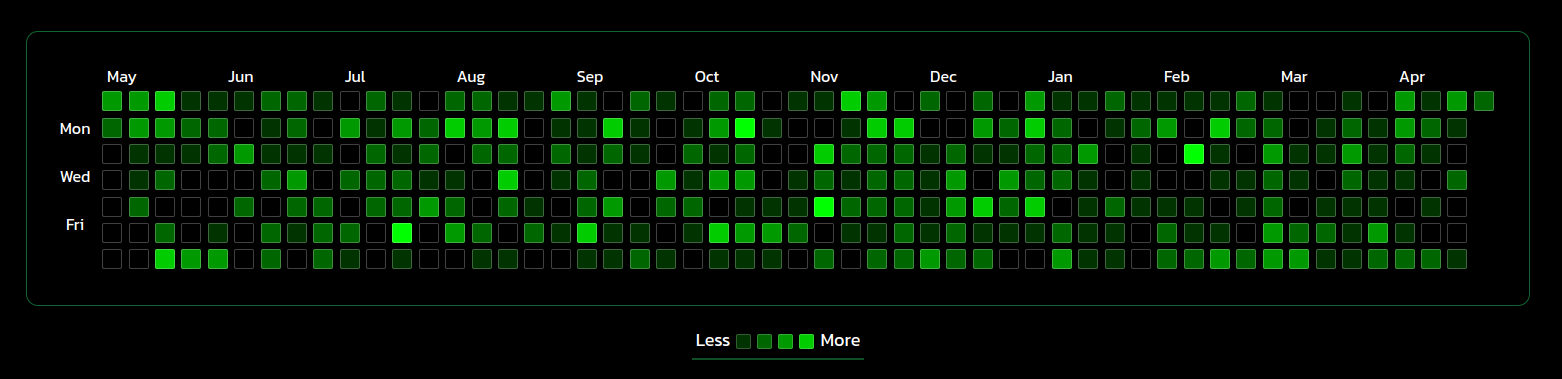Click the darkest legend swatch beside Less
Image resolution: width=1562 pixels, height=379 pixels.
point(743,341)
